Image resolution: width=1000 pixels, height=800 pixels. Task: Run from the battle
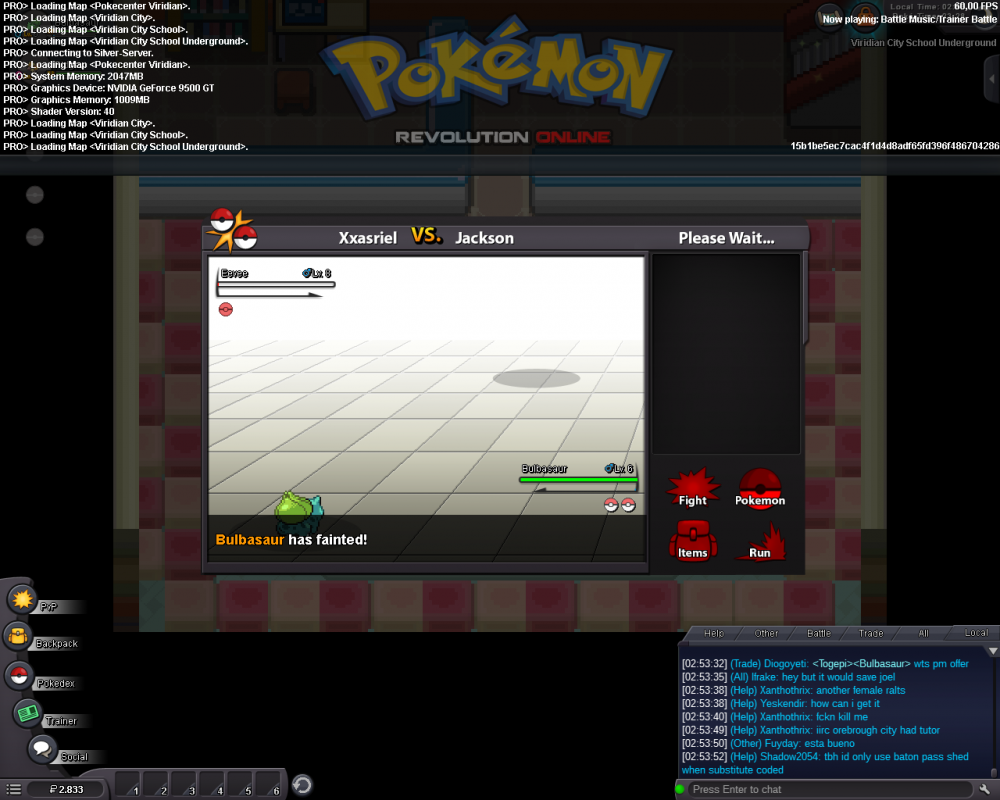pyautogui.click(x=760, y=541)
